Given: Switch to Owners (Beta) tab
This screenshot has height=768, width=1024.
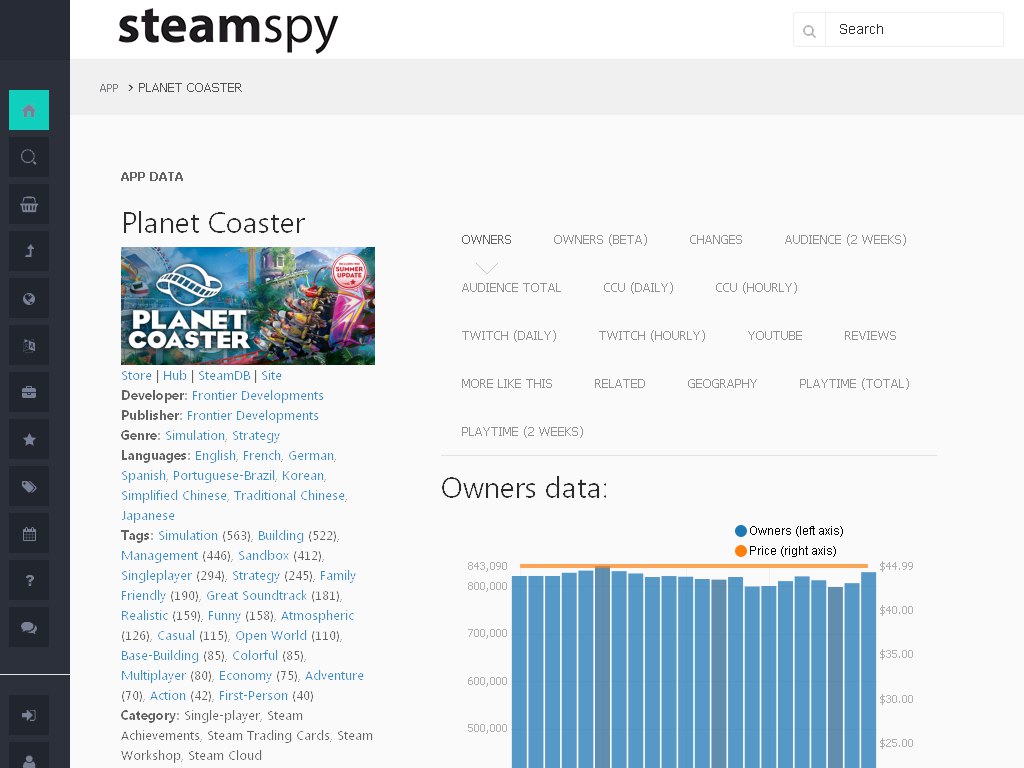Looking at the screenshot, I should tap(600, 240).
